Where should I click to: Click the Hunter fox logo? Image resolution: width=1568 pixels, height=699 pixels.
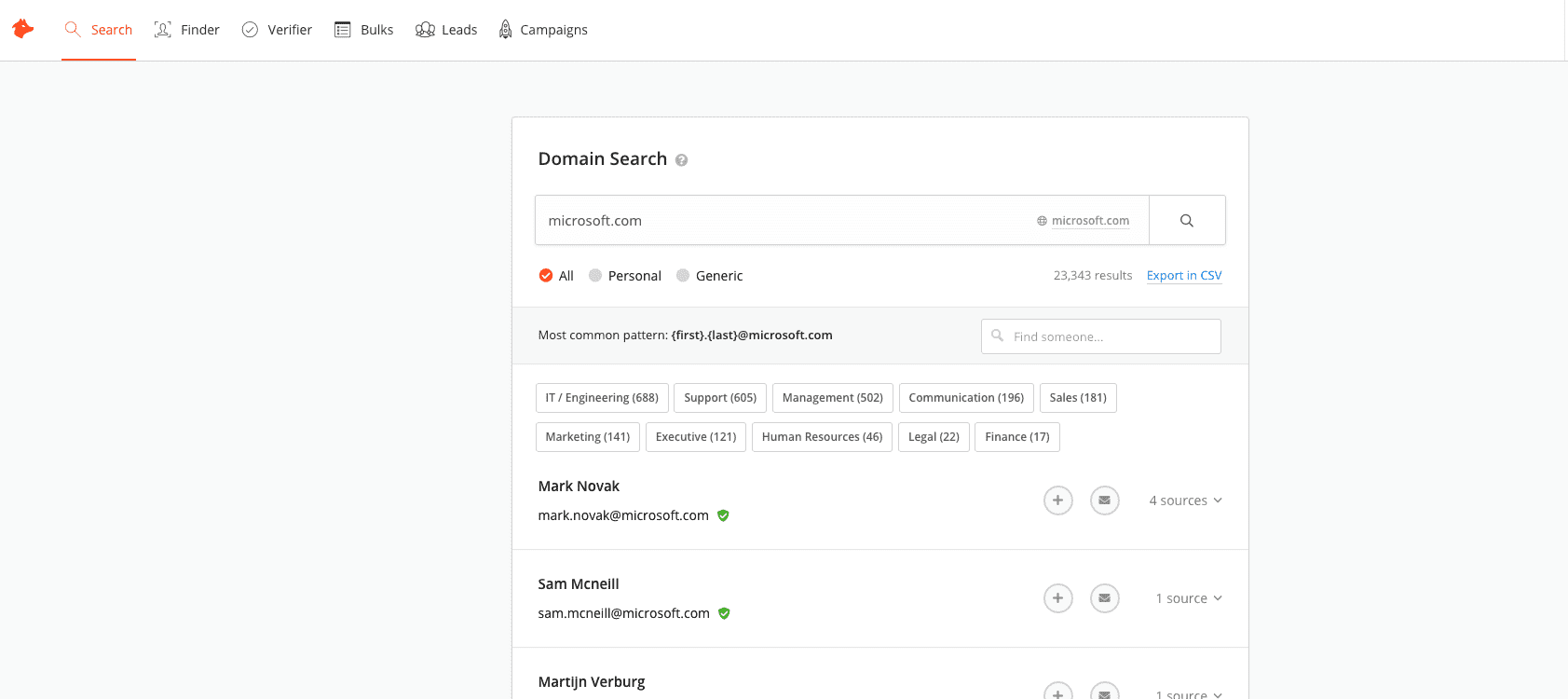point(23,29)
